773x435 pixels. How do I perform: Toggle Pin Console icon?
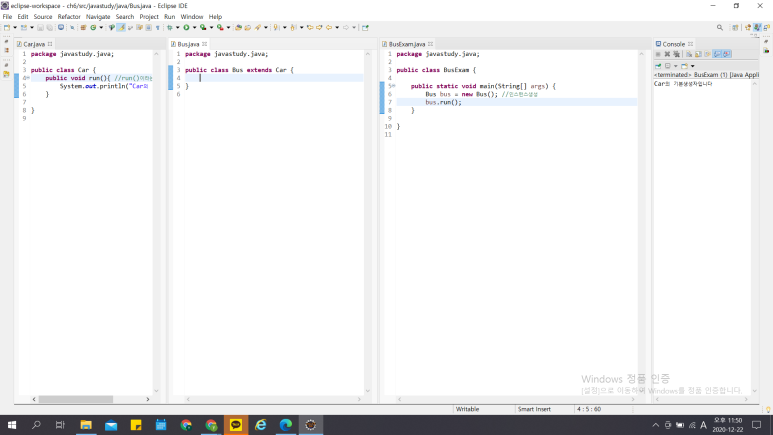tap(658, 66)
